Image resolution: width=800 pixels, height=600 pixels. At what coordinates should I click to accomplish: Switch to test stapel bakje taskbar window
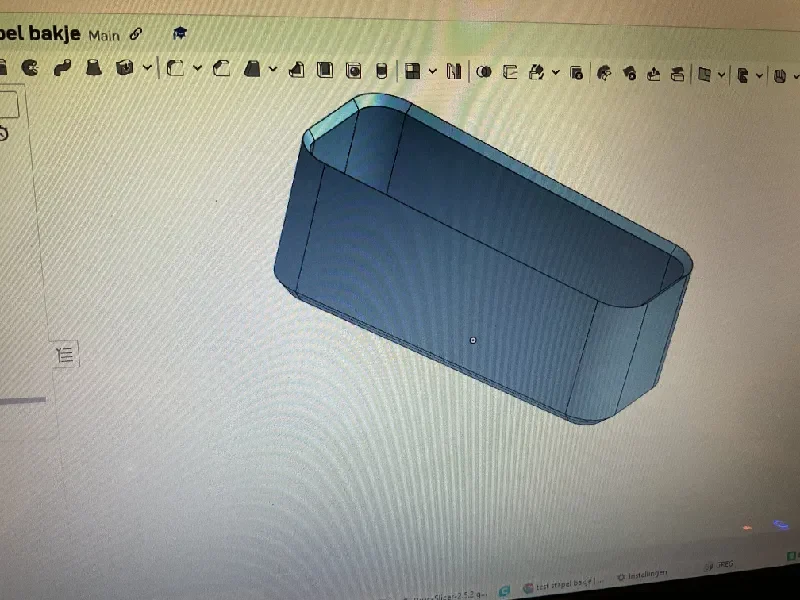(x=564, y=584)
